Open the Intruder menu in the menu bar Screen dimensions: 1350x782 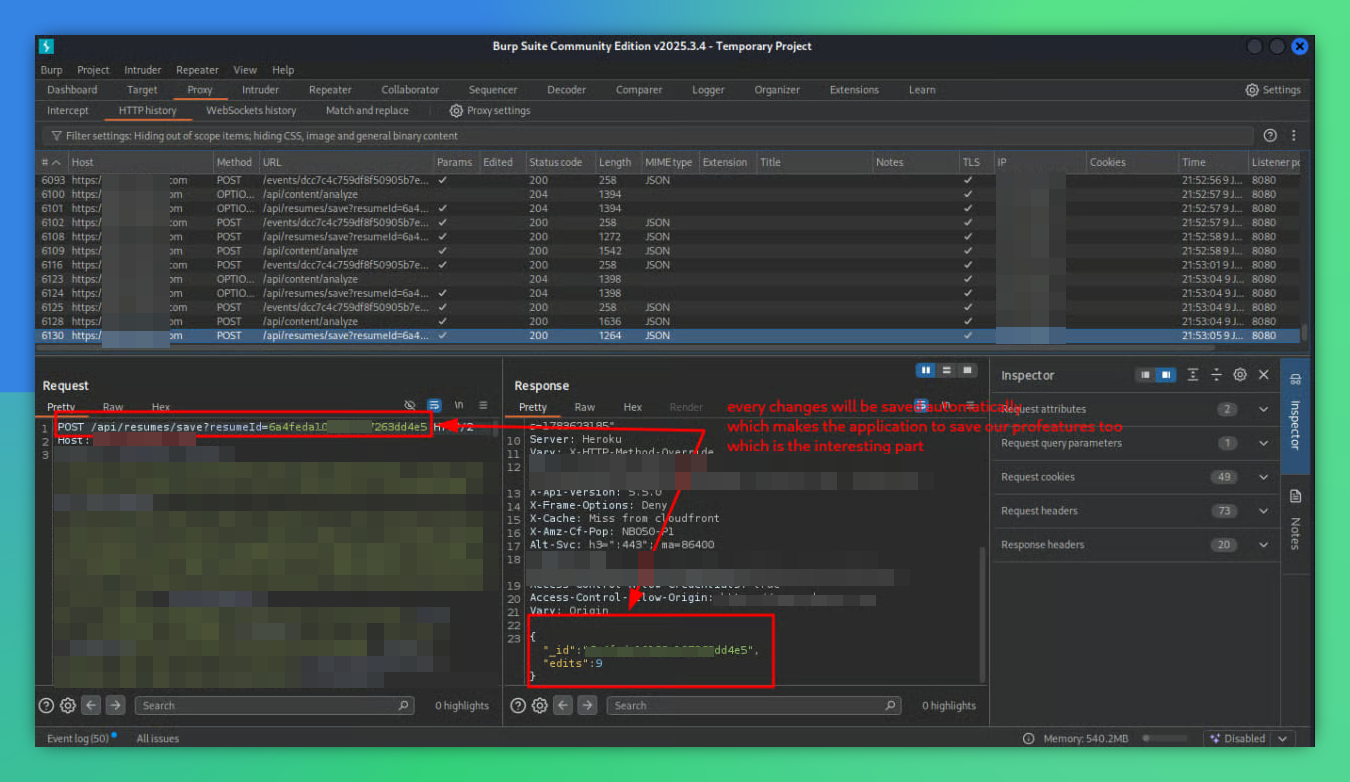click(143, 70)
